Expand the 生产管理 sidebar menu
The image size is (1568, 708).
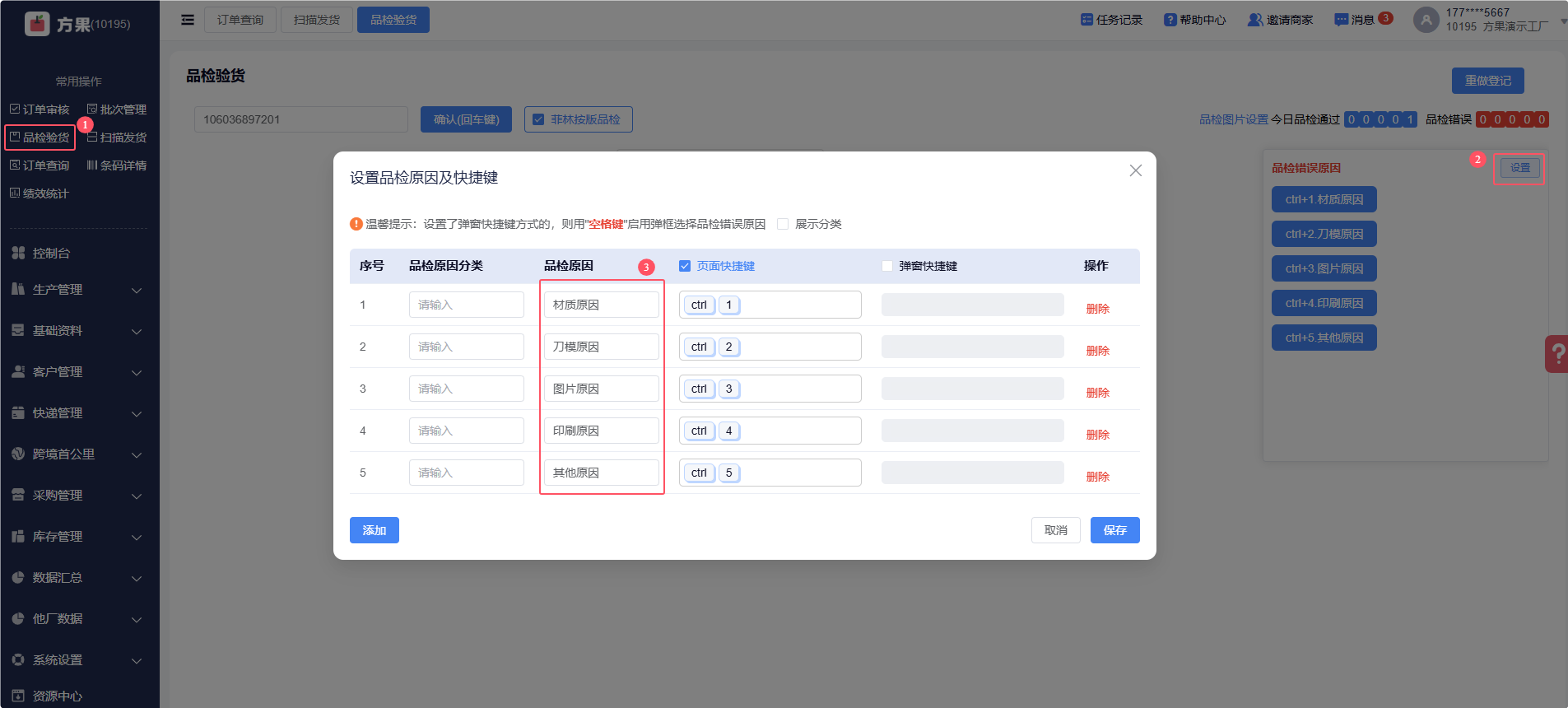[x=79, y=290]
